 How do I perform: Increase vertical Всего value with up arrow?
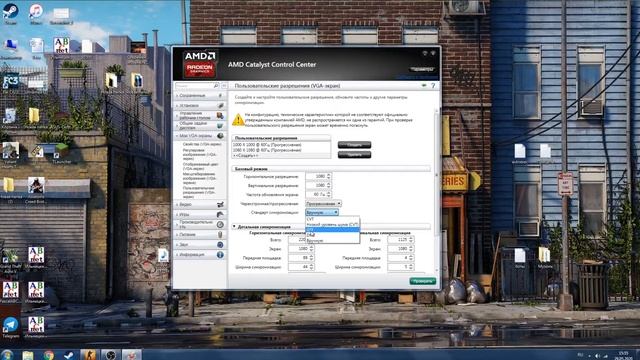pos(411,238)
